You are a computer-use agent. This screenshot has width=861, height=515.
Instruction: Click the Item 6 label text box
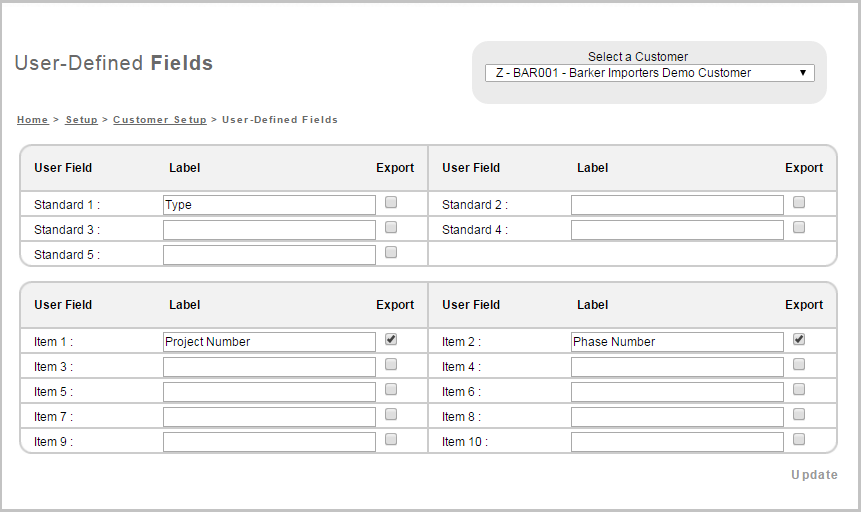click(677, 392)
